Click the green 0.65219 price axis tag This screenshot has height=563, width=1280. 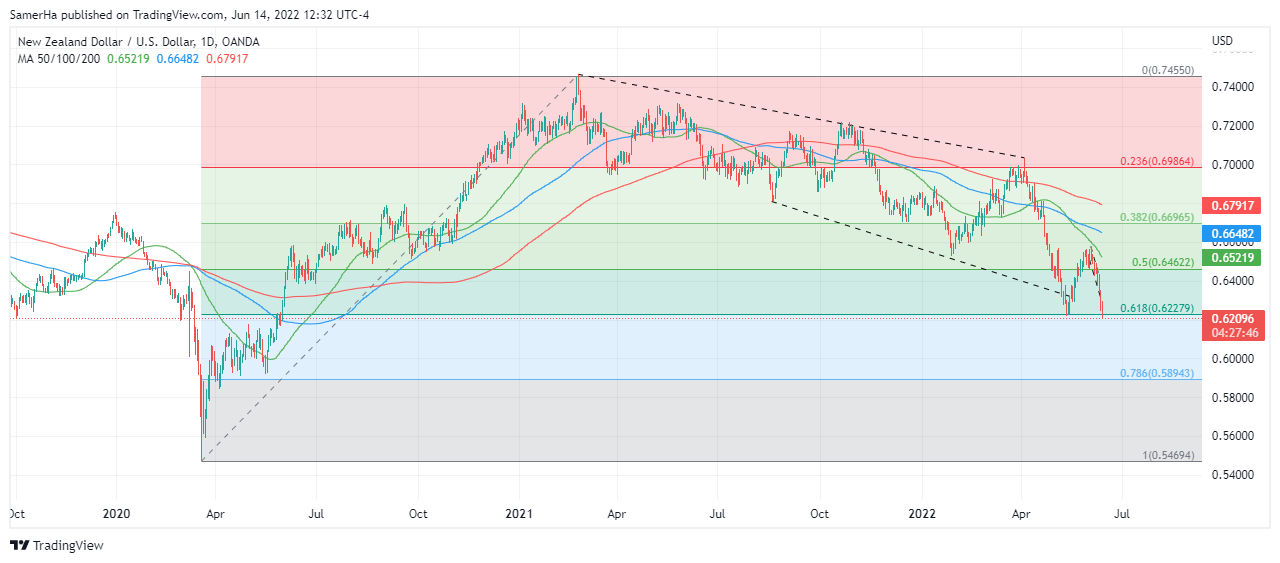tap(1236, 258)
